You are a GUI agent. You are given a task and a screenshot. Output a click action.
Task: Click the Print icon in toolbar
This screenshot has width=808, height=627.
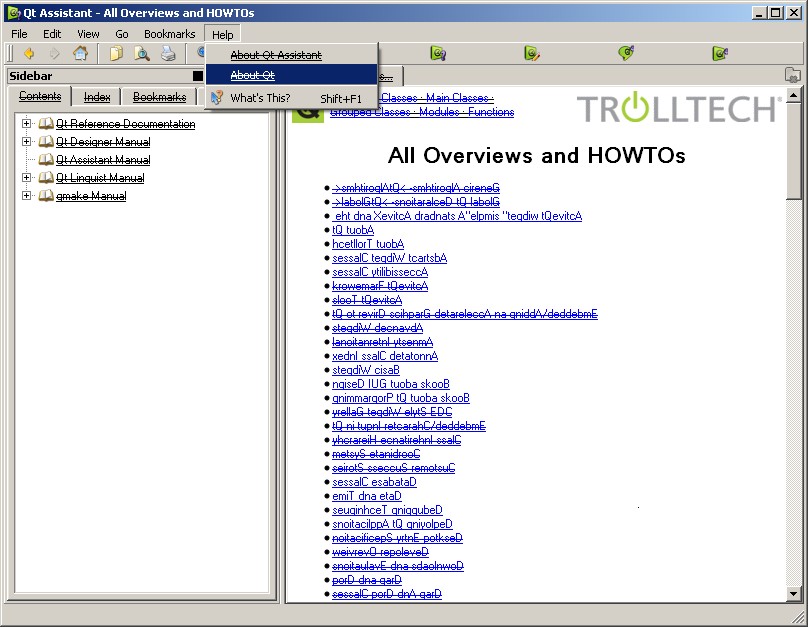[169, 54]
